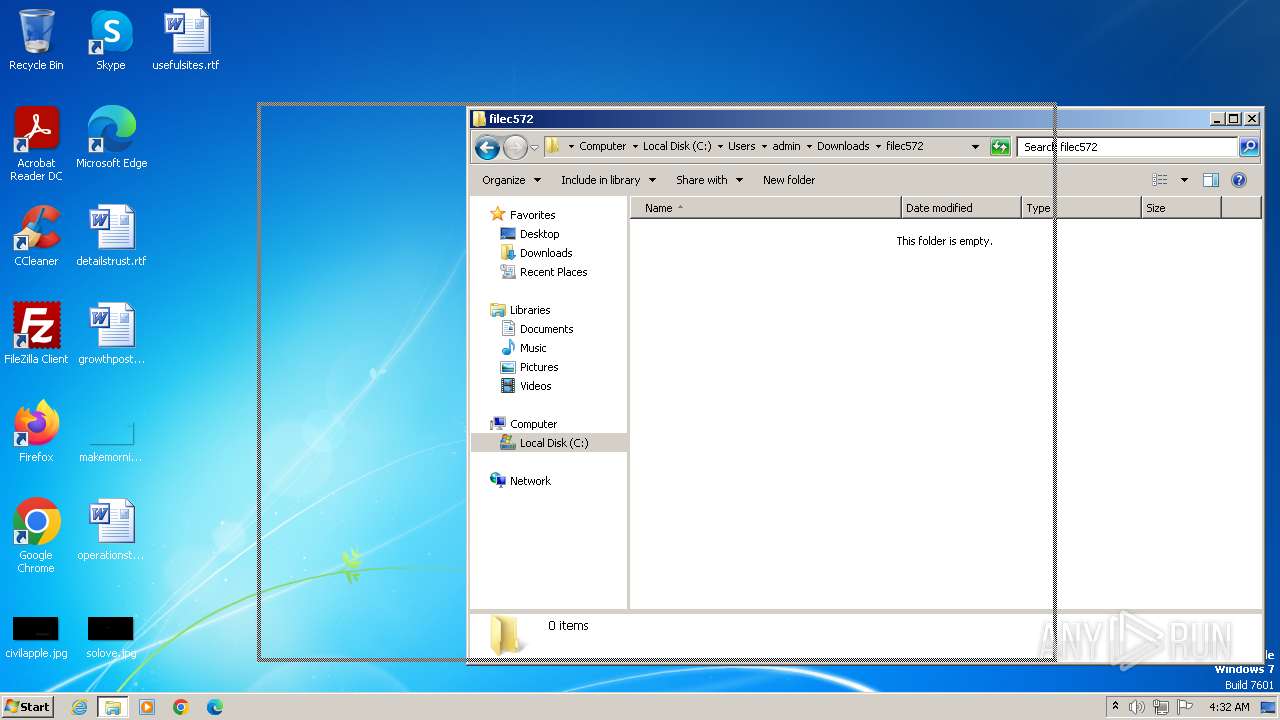This screenshot has height=720, width=1280.
Task: Click Downloads in the address breadcrumb
Action: pos(843,146)
